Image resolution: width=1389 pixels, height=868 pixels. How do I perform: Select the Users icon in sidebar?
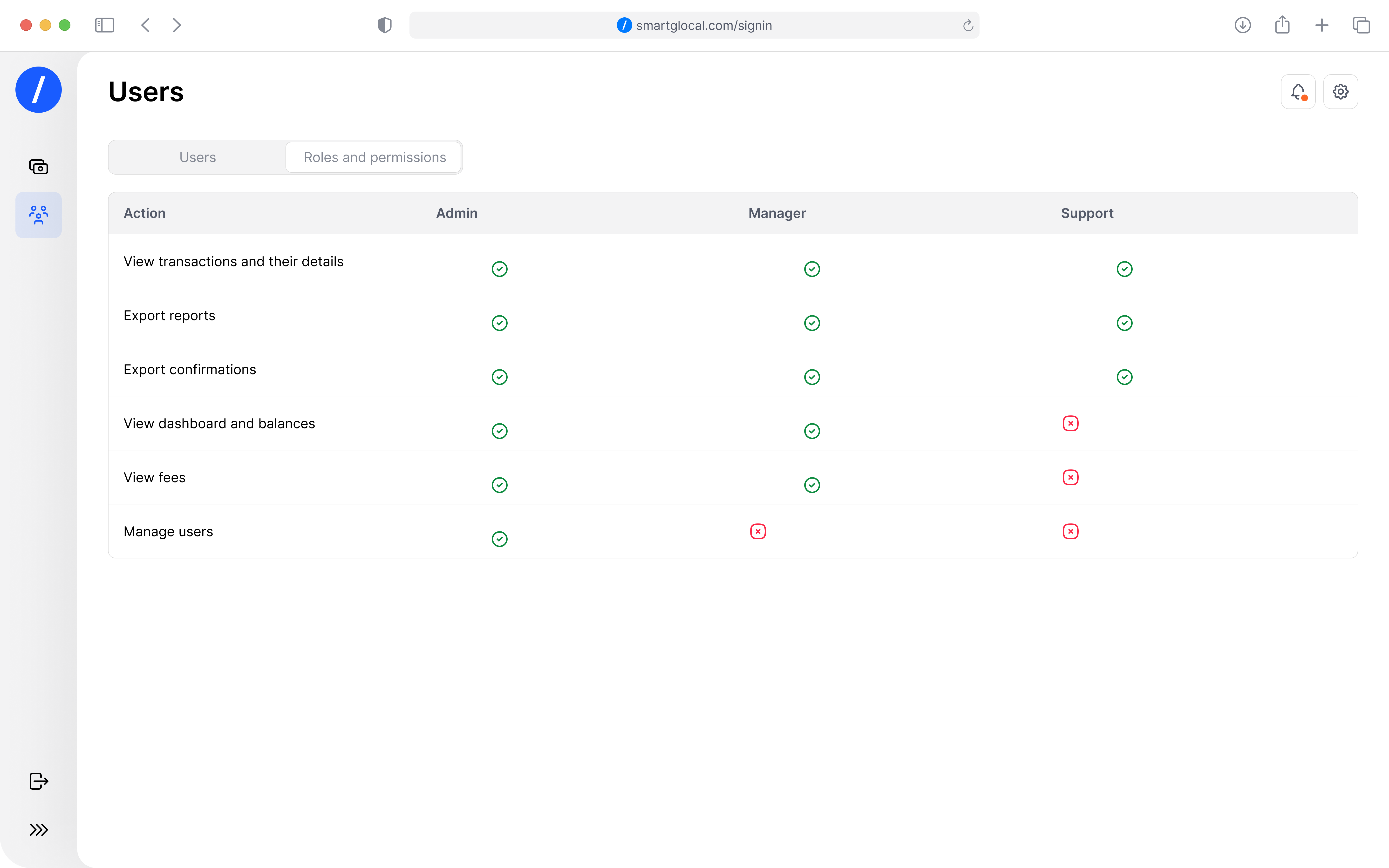click(x=38, y=215)
